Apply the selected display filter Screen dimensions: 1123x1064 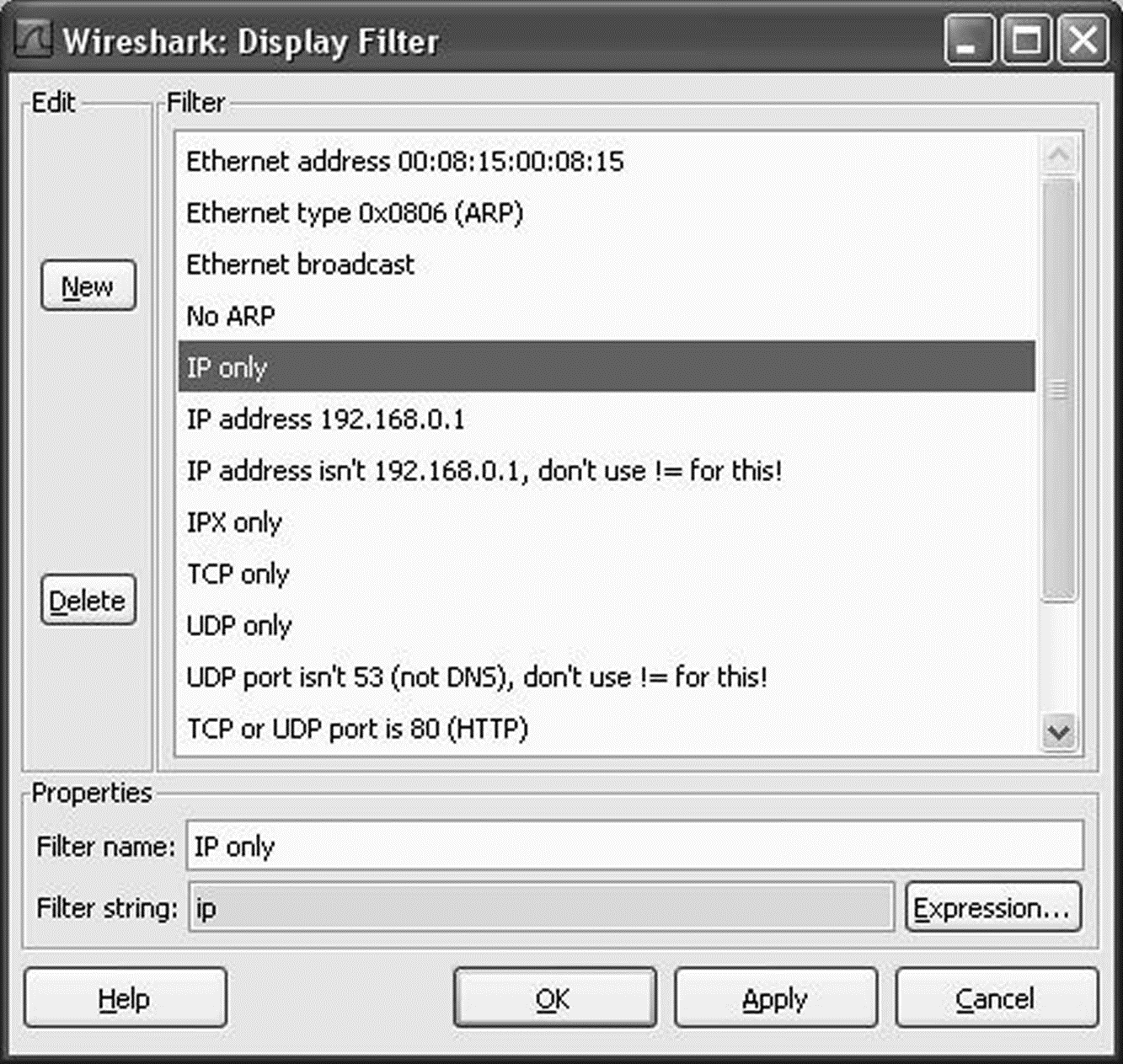point(776,998)
